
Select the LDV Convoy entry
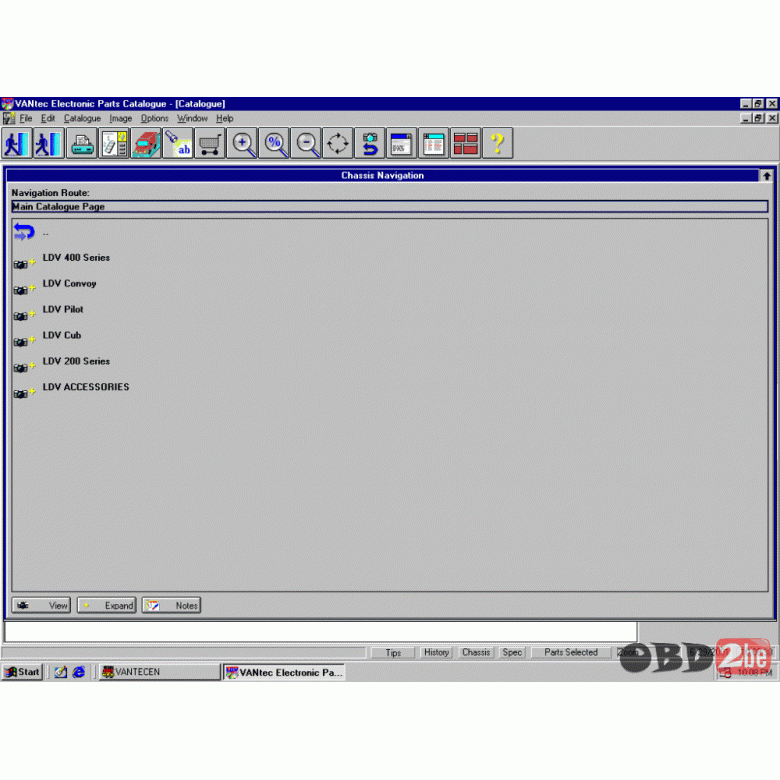click(70, 284)
